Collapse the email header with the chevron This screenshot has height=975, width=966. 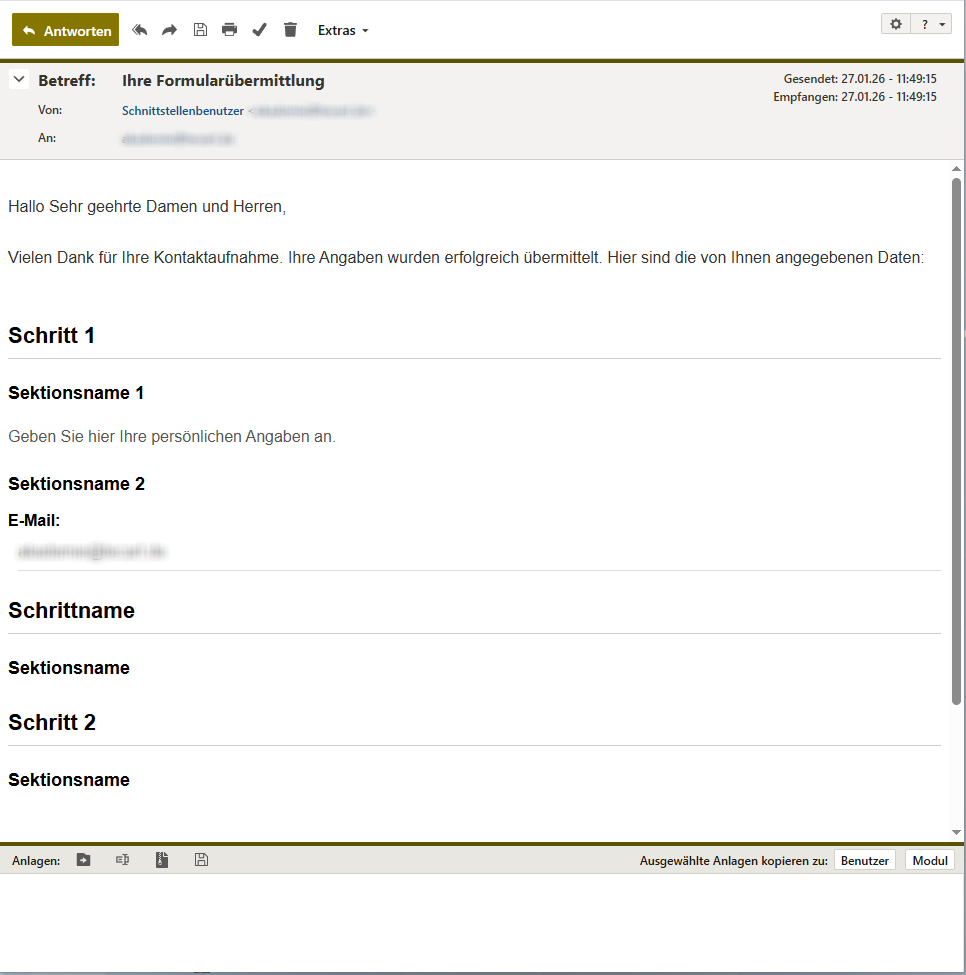click(x=19, y=80)
